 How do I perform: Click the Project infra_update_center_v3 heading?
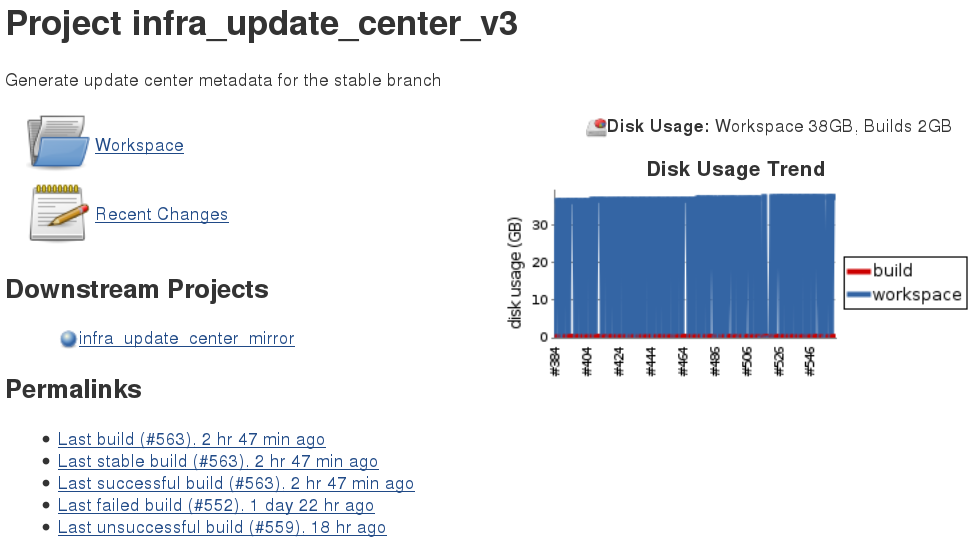pyautogui.click(x=262, y=24)
